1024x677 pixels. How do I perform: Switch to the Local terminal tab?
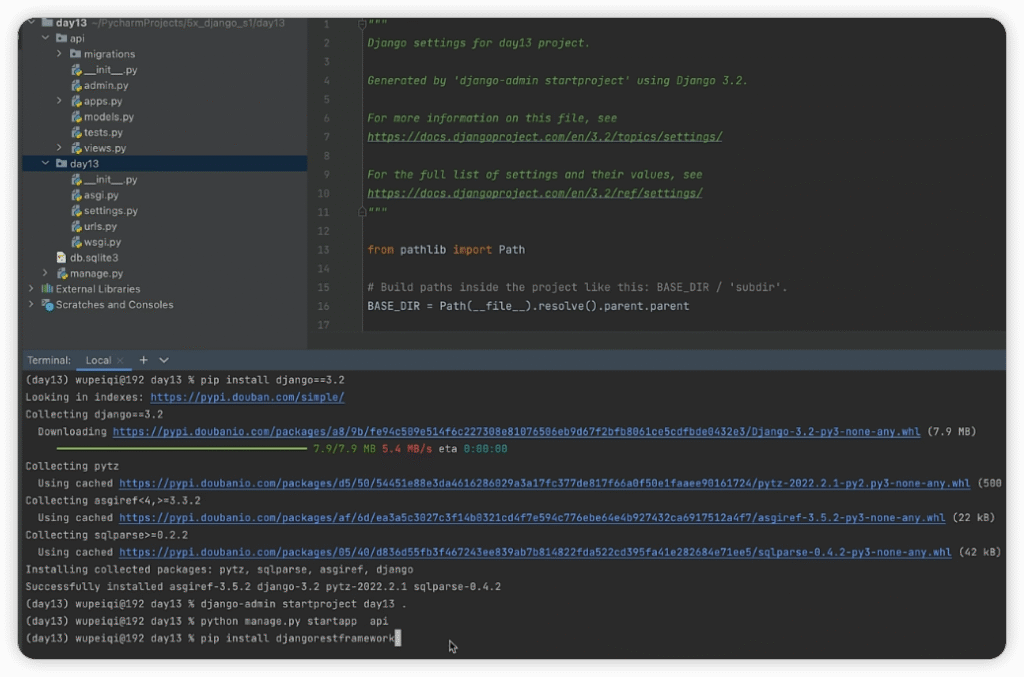tap(98, 360)
